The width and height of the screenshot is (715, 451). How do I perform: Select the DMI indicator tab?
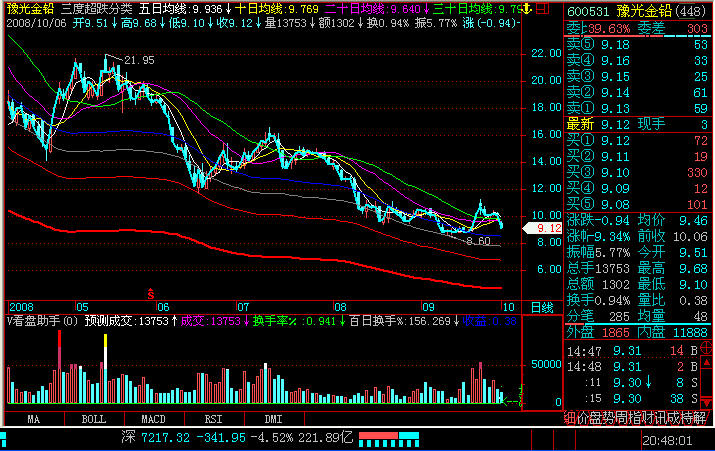coord(274,419)
